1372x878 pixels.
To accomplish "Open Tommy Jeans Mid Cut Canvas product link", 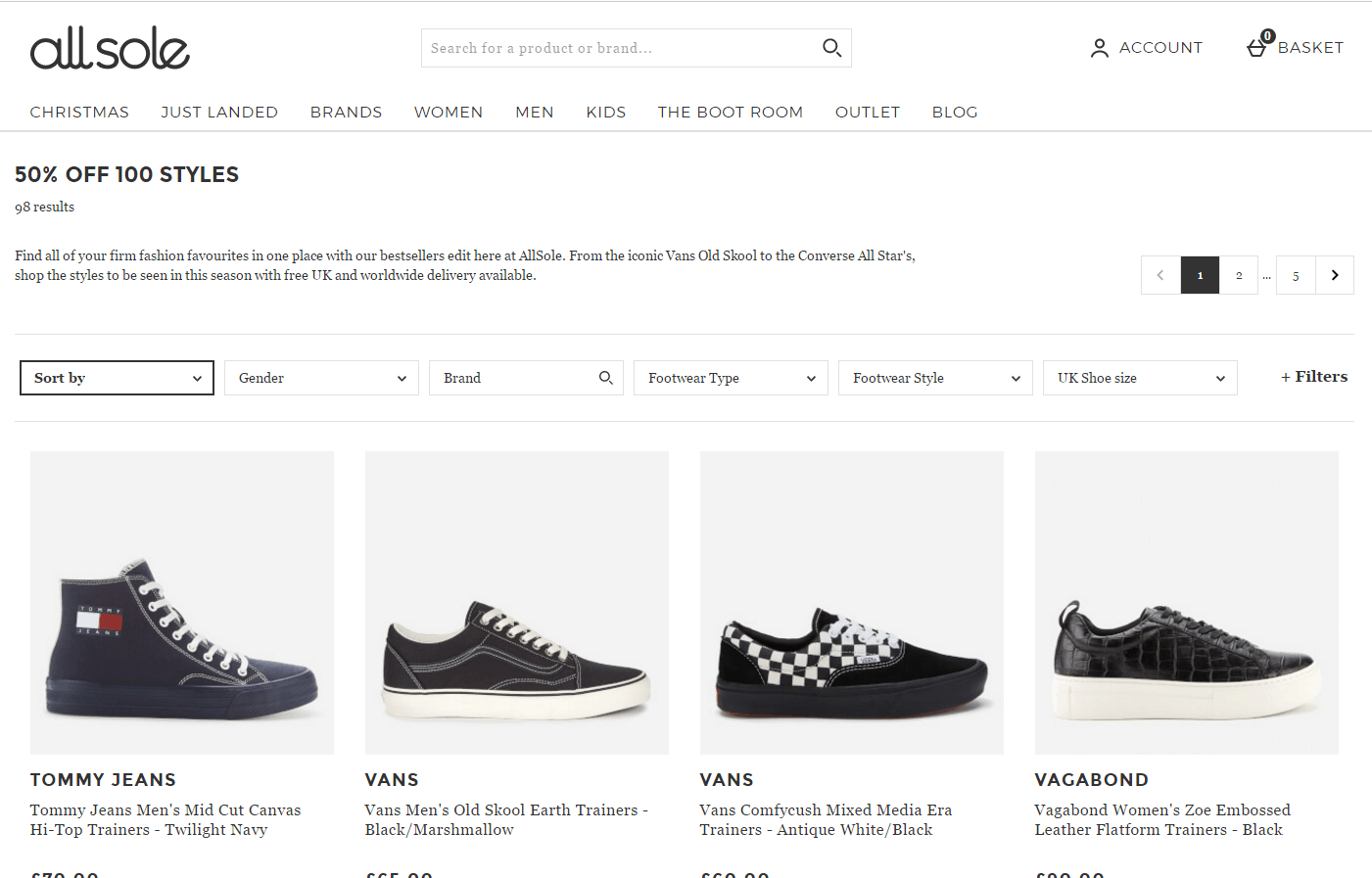I will point(166,820).
